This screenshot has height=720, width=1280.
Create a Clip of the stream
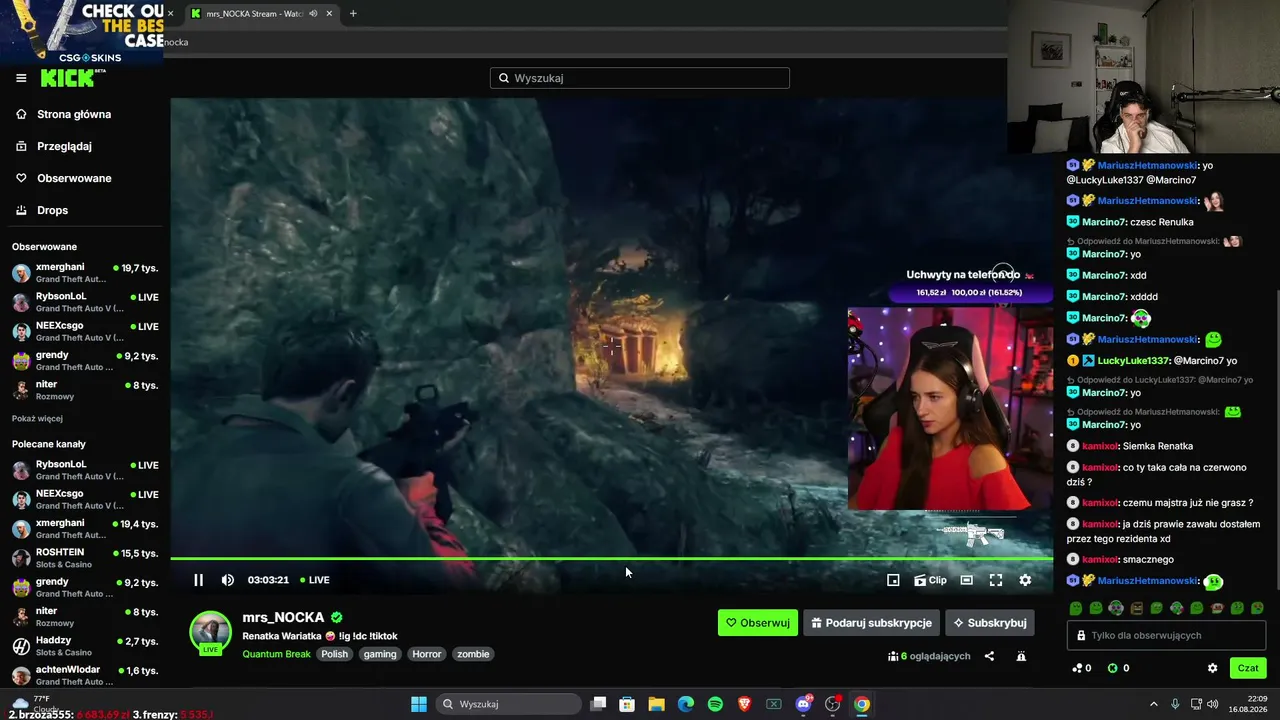(930, 580)
